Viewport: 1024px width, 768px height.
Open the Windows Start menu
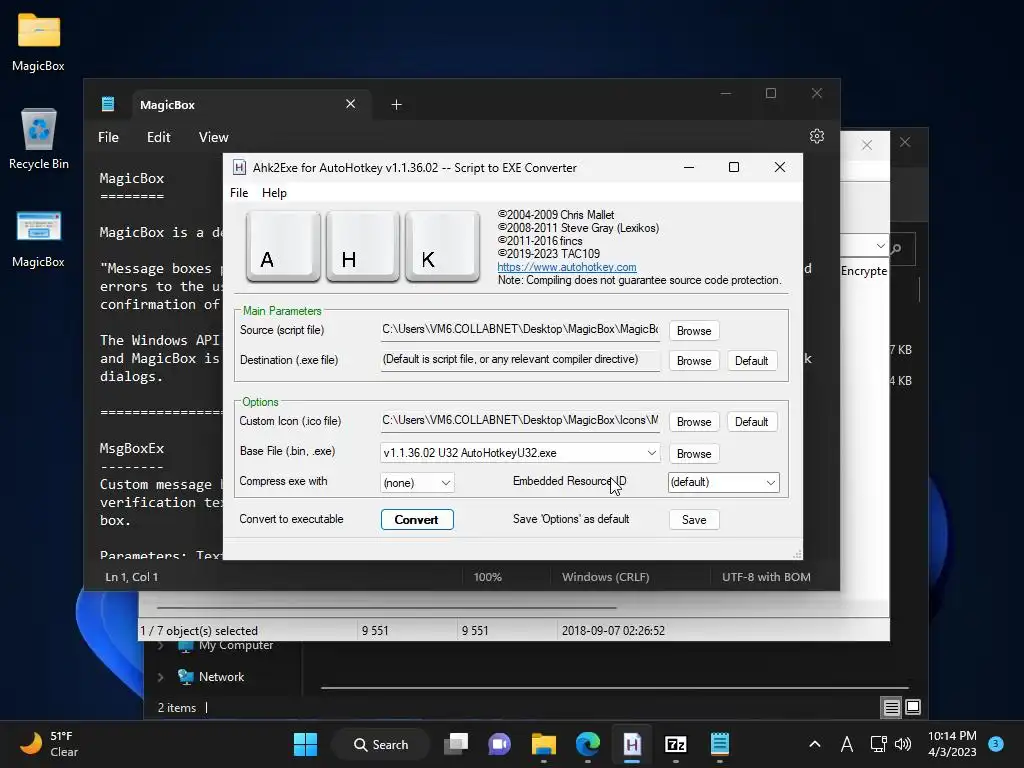[305, 744]
